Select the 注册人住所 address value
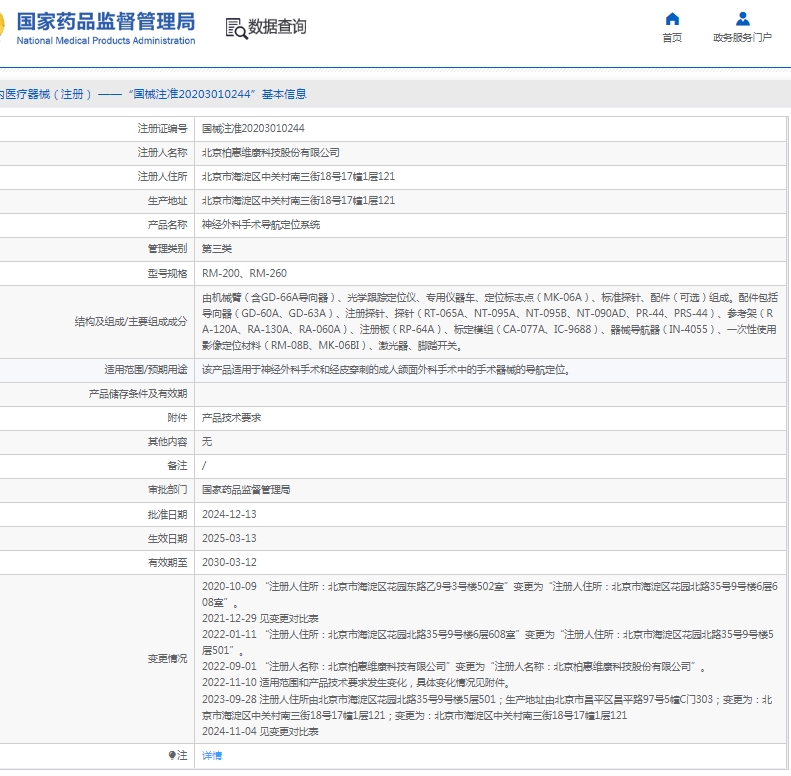Image resolution: width=791 pixels, height=776 pixels. (x=298, y=177)
